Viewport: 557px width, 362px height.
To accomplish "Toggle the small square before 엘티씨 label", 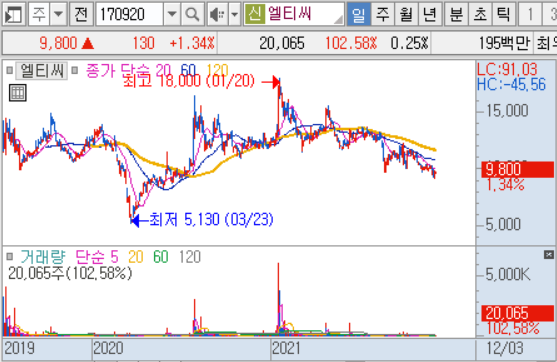I will (x=10, y=70).
